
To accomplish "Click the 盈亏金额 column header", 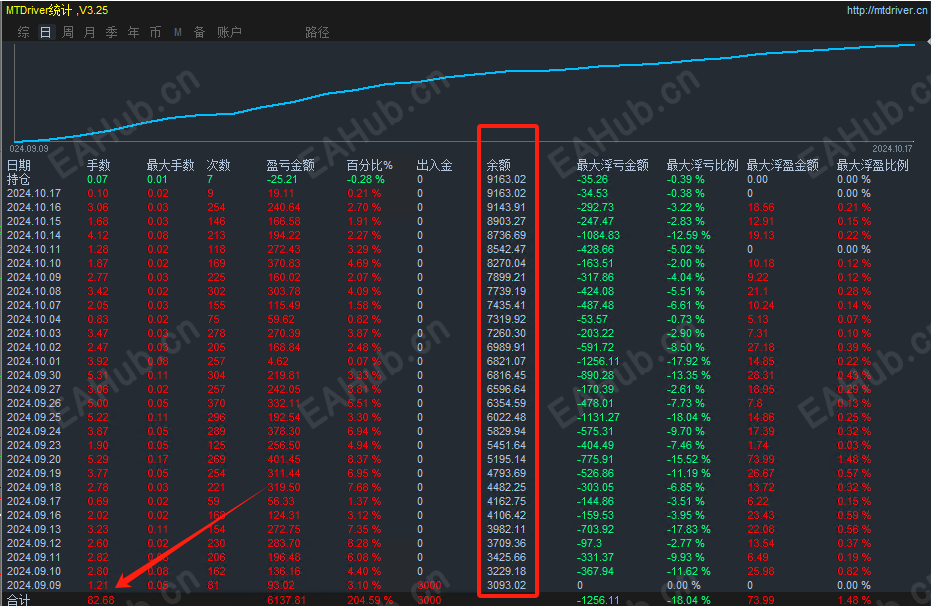I will (290, 165).
